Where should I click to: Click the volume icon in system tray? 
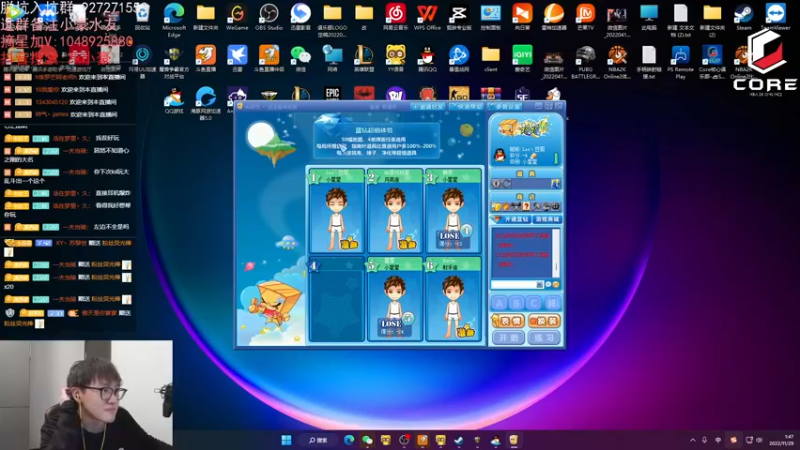759,440
